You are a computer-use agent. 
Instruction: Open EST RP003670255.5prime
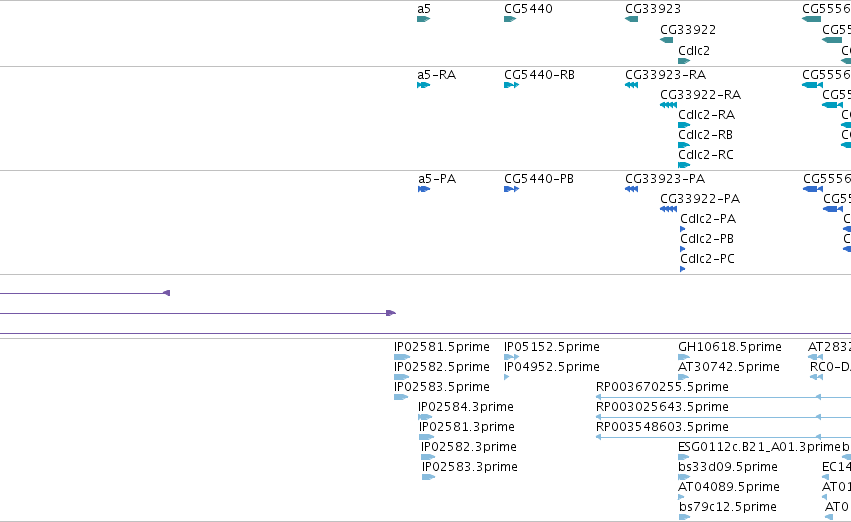[723, 397]
